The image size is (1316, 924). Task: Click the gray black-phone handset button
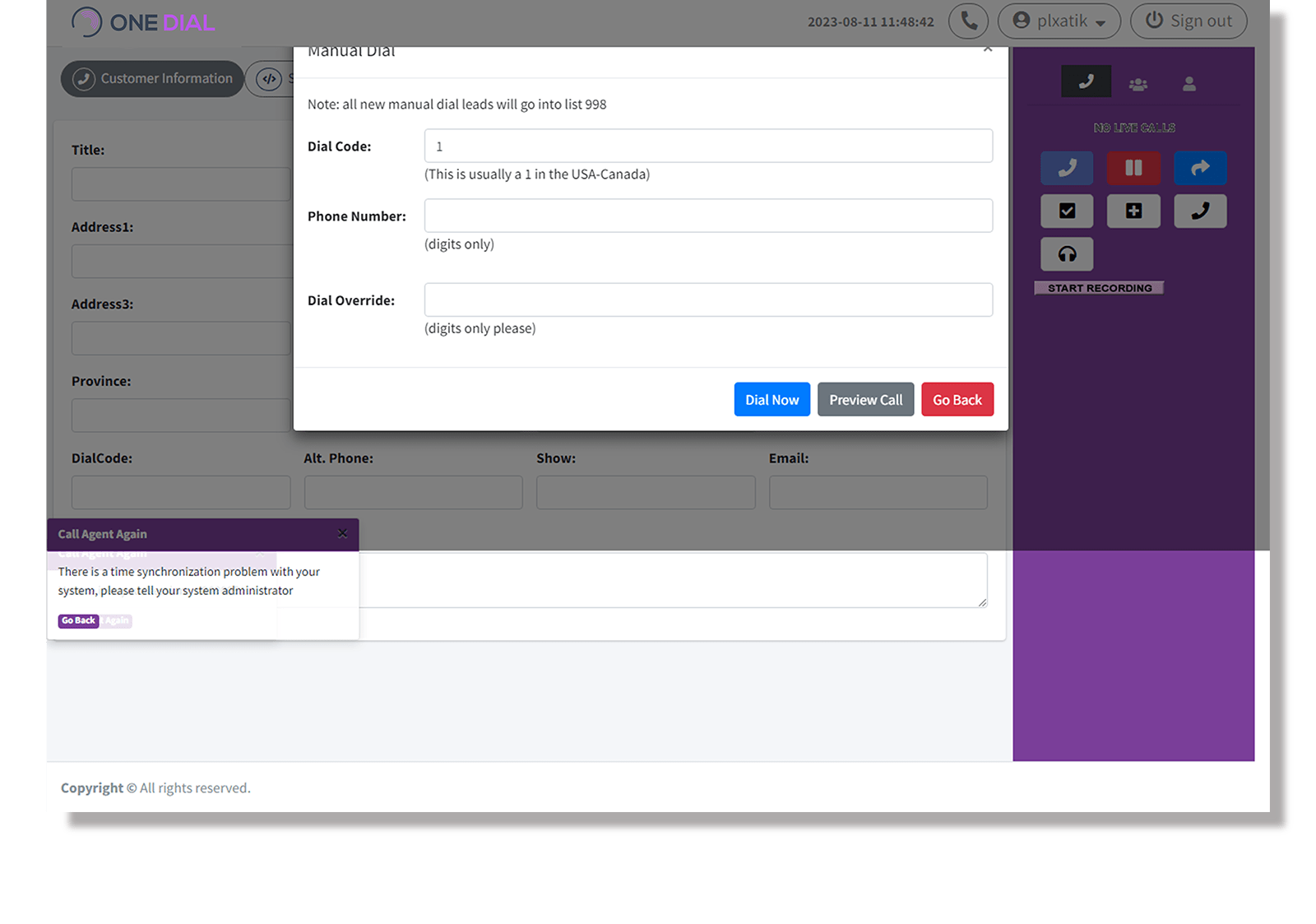(1200, 211)
